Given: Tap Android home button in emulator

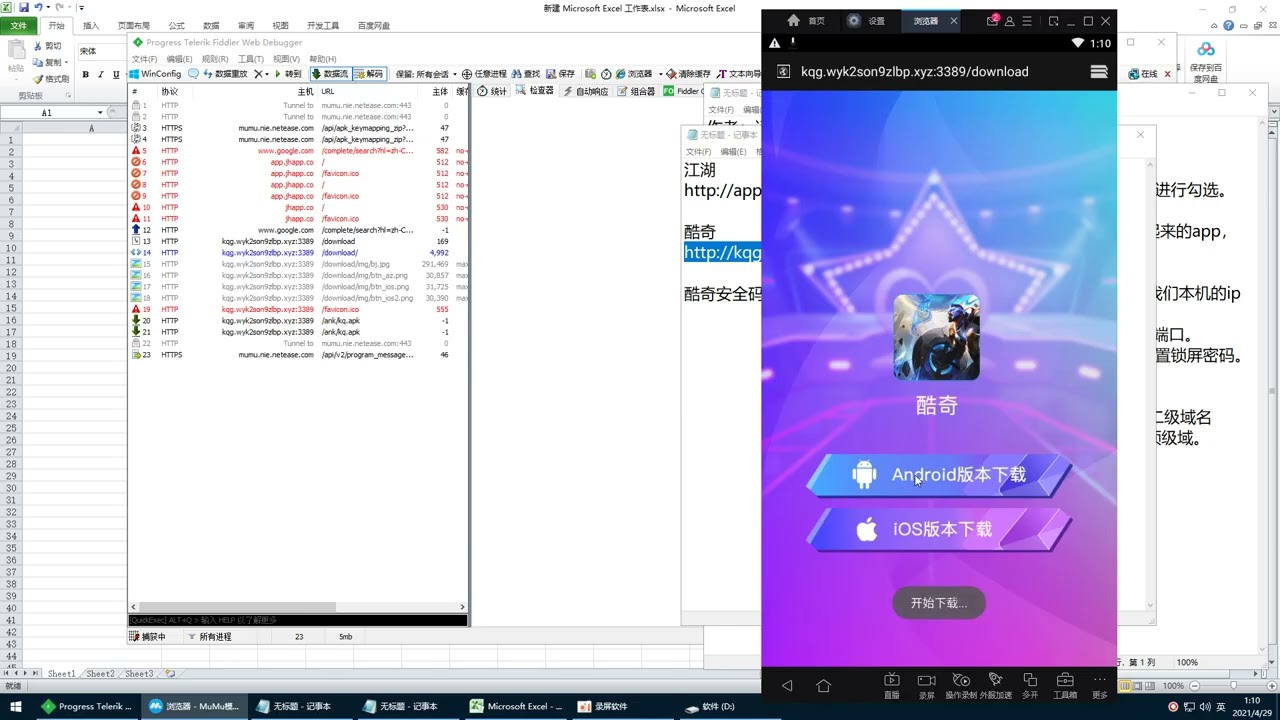Looking at the screenshot, I should [824, 685].
